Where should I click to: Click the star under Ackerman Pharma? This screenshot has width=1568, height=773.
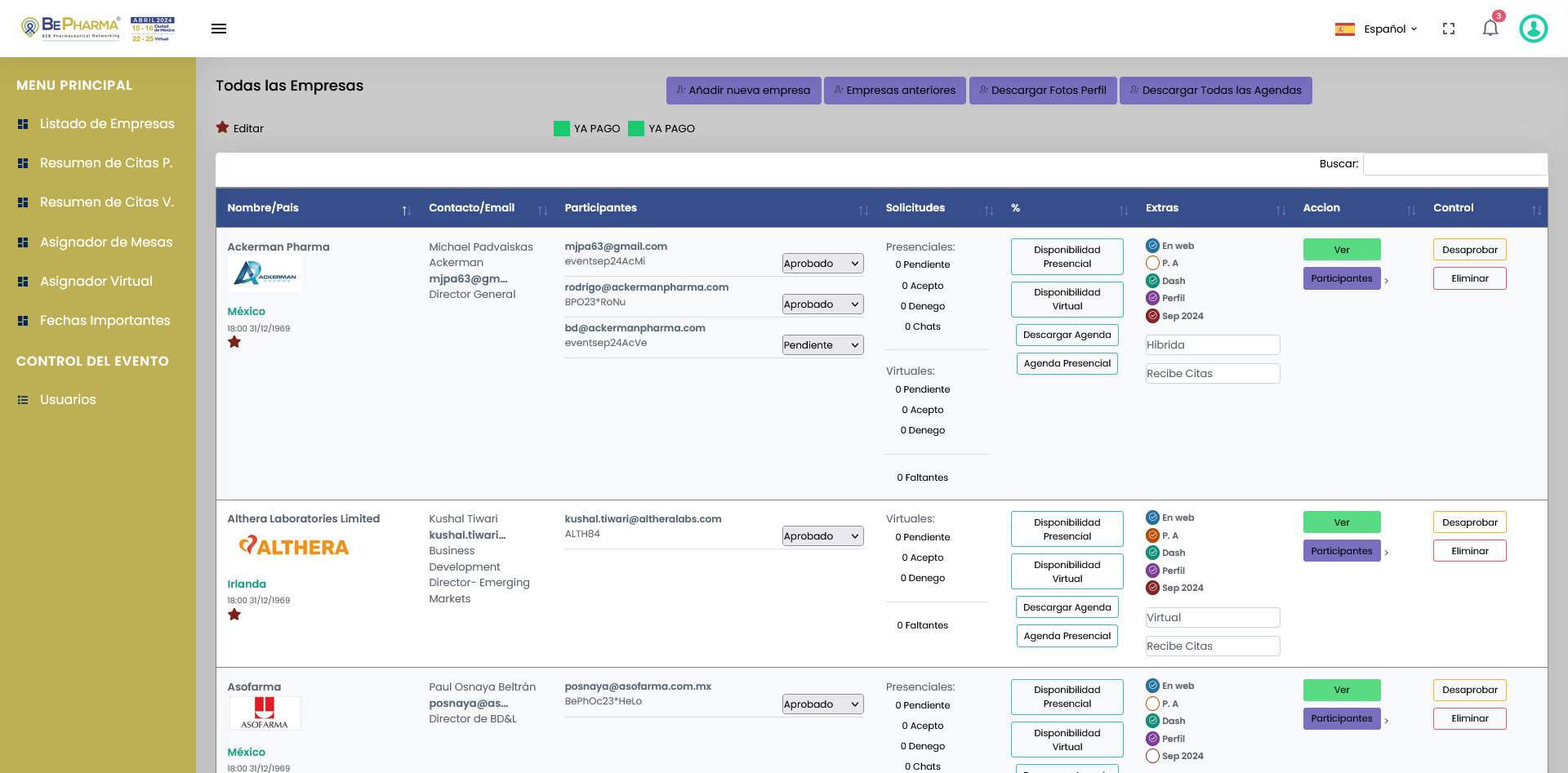click(x=234, y=342)
